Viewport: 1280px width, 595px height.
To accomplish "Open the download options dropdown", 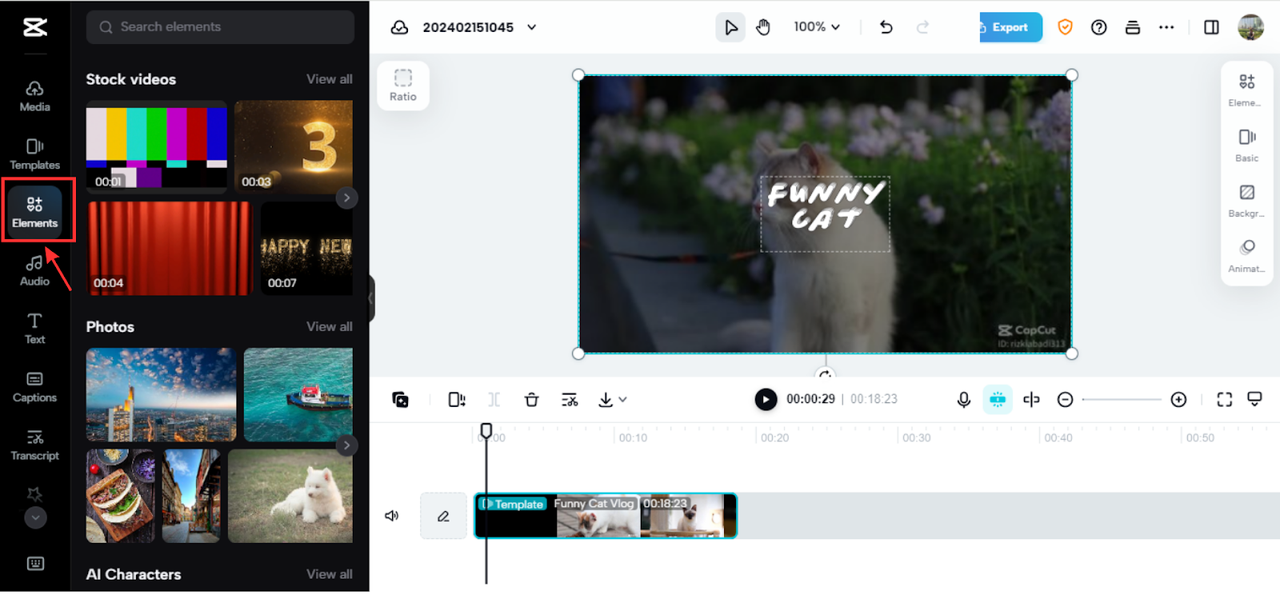I will click(x=613, y=399).
